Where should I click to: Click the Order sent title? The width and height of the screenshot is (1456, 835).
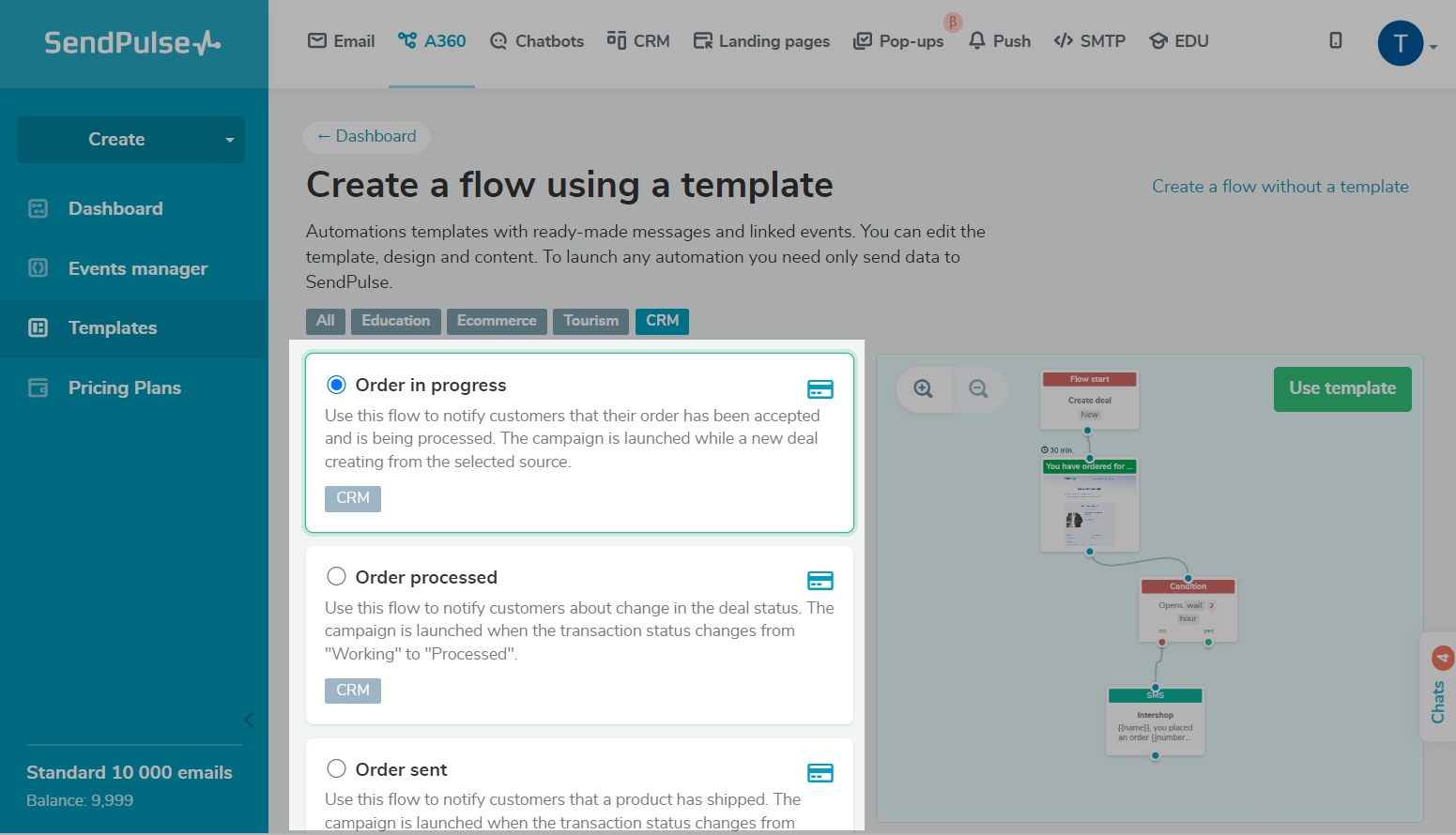tap(401, 769)
